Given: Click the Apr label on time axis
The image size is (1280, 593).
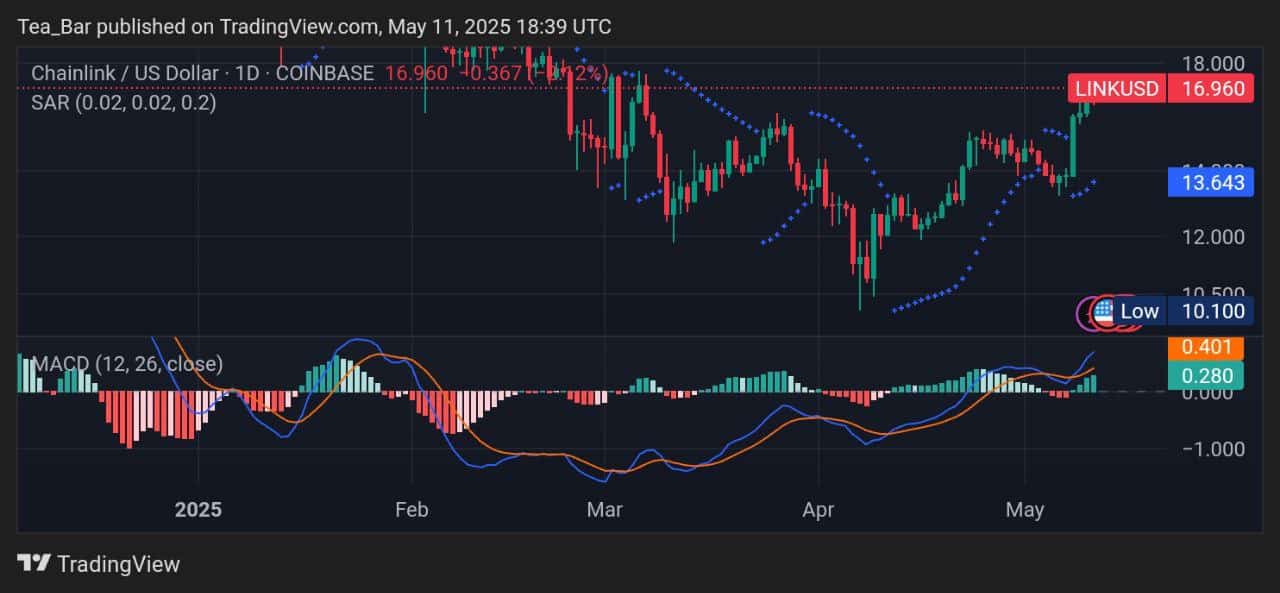Looking at the screenshot, I should tap(818, 510).
